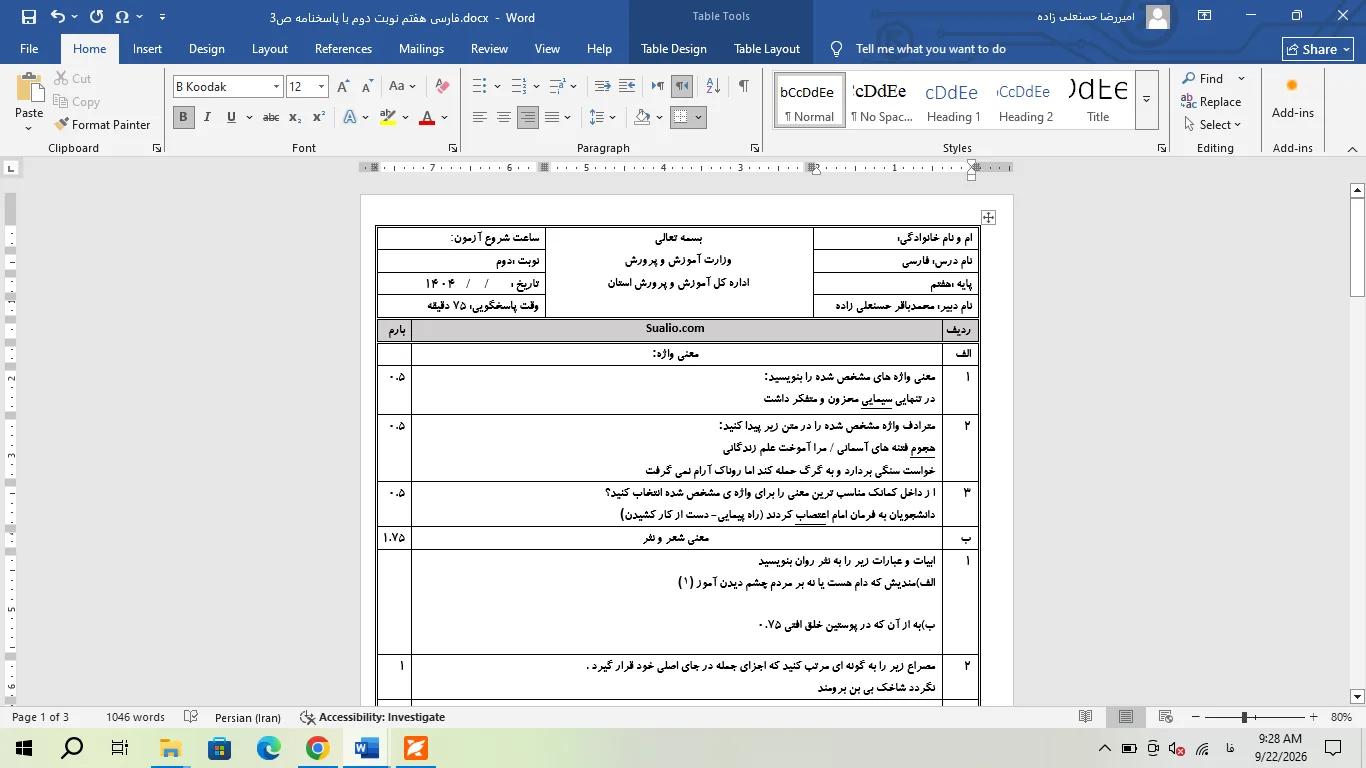
Task: Open Chrome from the taskbar
Action: coord(317,748)
